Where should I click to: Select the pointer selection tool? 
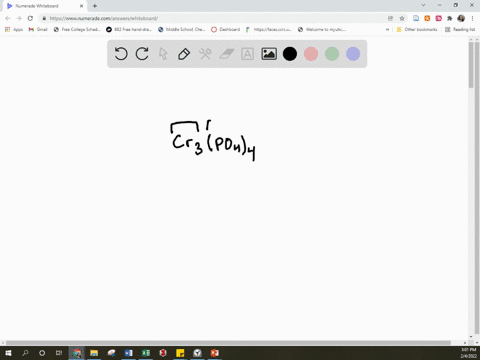coord(163,54)
